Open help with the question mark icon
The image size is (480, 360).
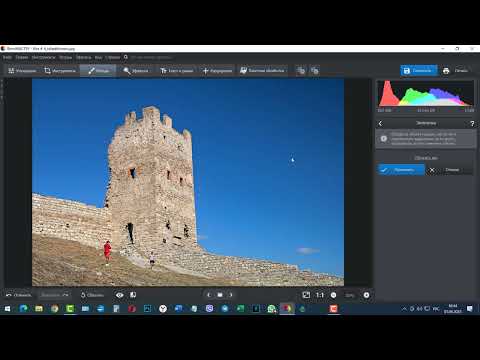pos(472,124)
